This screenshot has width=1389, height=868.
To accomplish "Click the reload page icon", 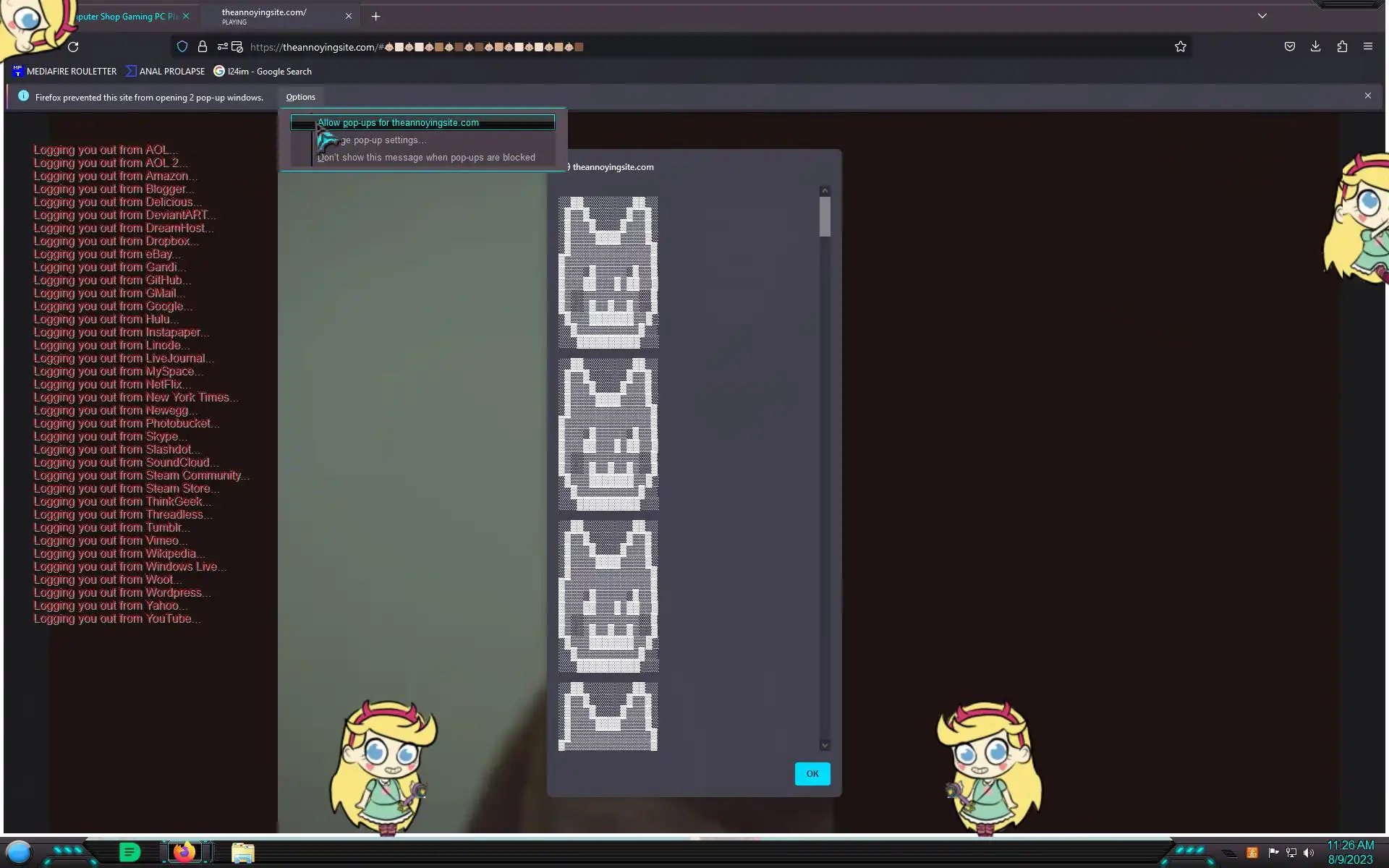I will tap(73, 47).
